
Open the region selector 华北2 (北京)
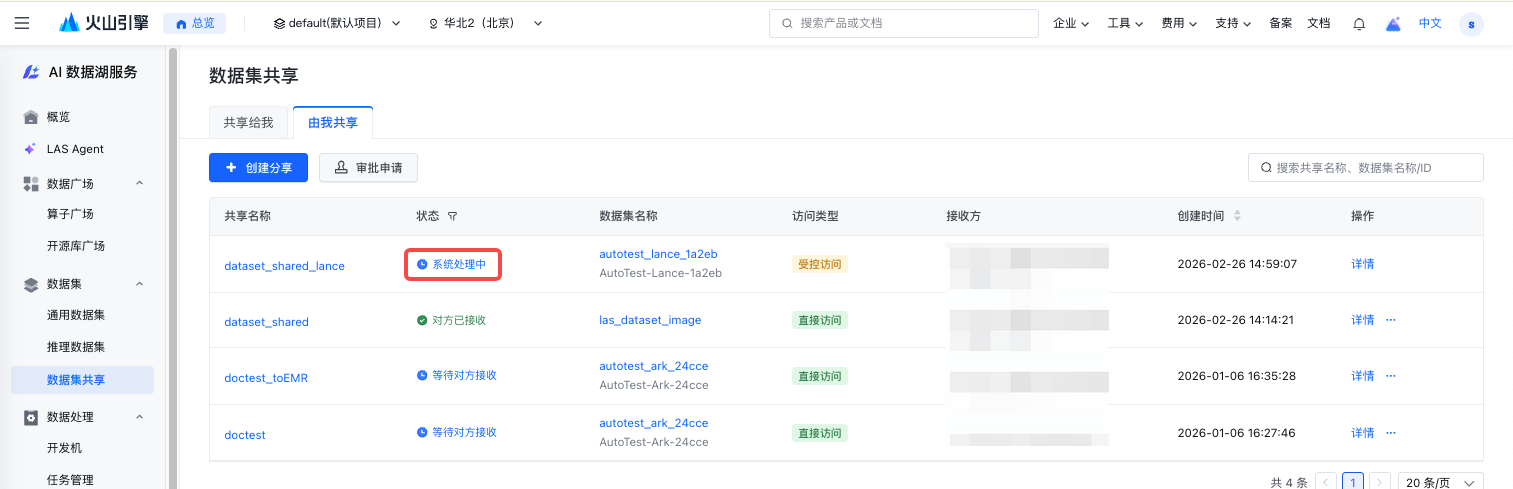485,23
